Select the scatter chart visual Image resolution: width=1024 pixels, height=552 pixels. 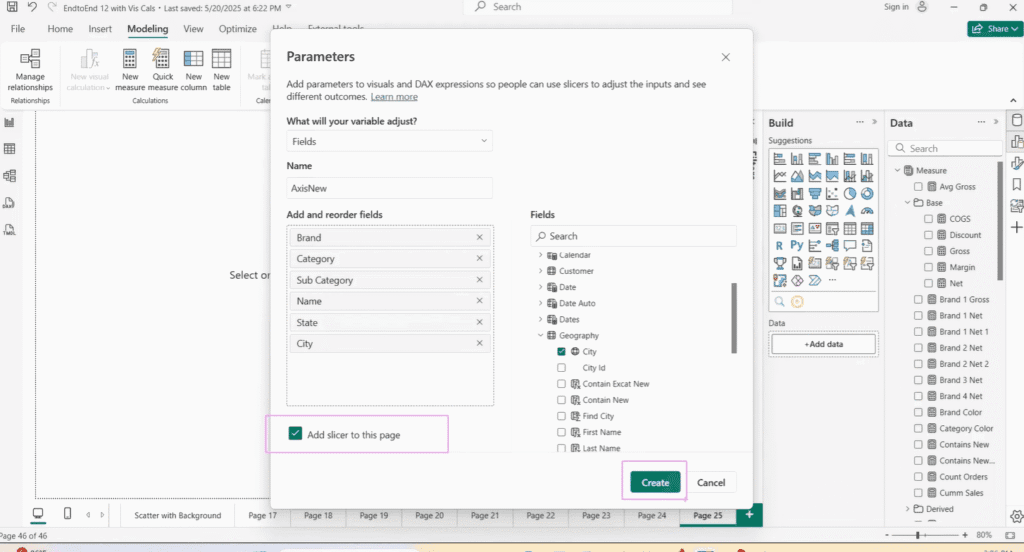[832, 193]
